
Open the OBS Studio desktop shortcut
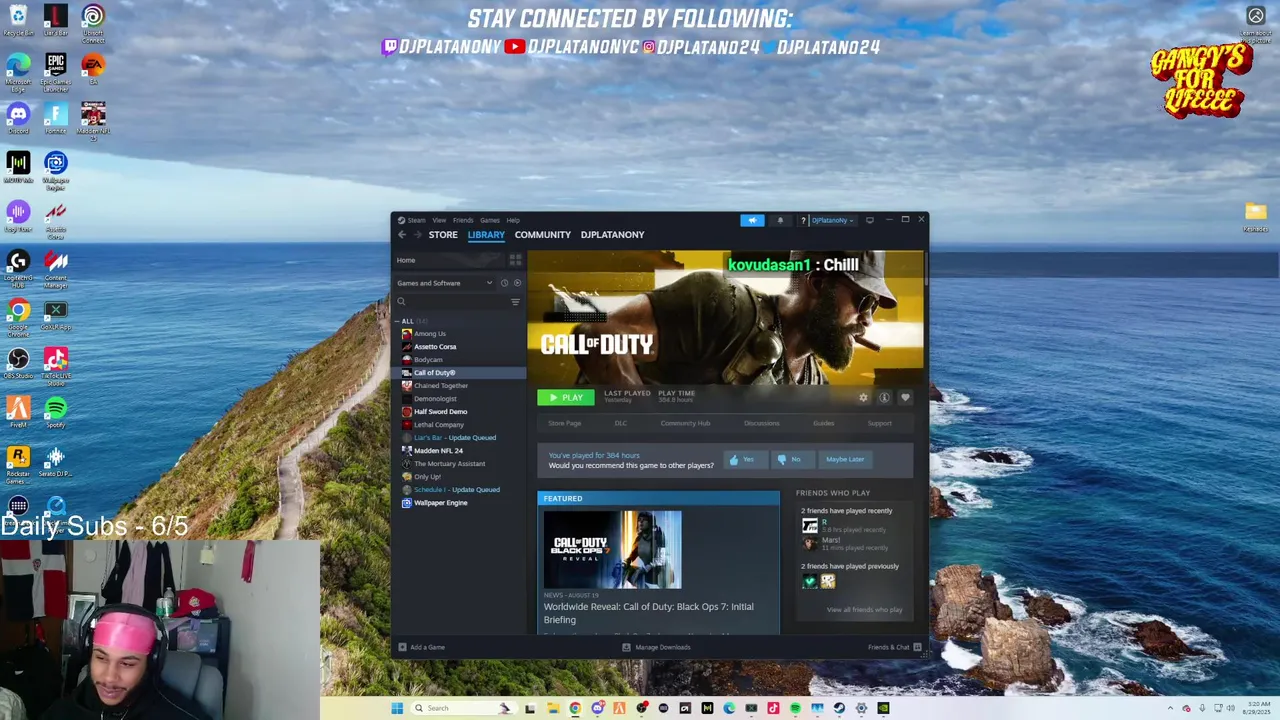point(18,361)
